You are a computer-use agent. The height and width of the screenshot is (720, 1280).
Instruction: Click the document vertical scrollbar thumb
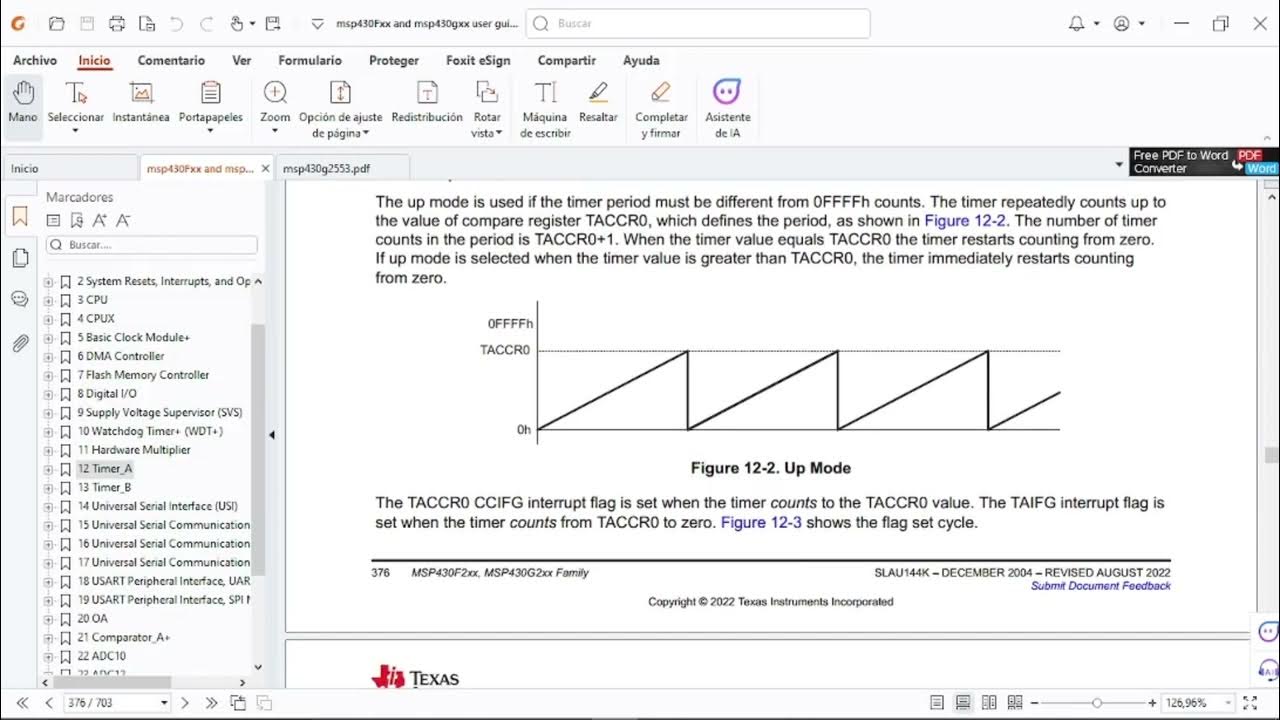tap(1271, 455)
